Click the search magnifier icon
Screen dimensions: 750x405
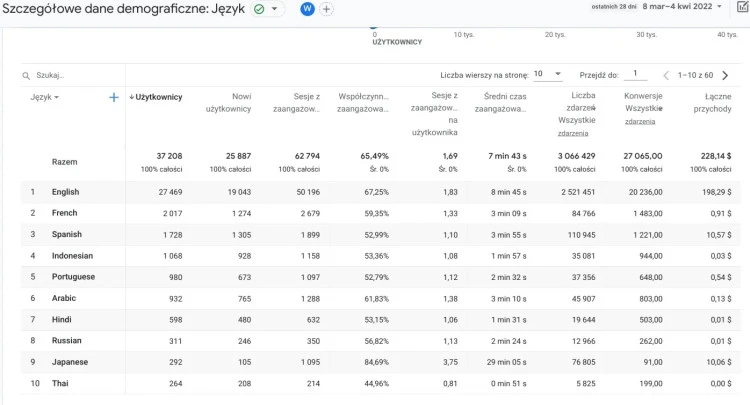[26, 75]
